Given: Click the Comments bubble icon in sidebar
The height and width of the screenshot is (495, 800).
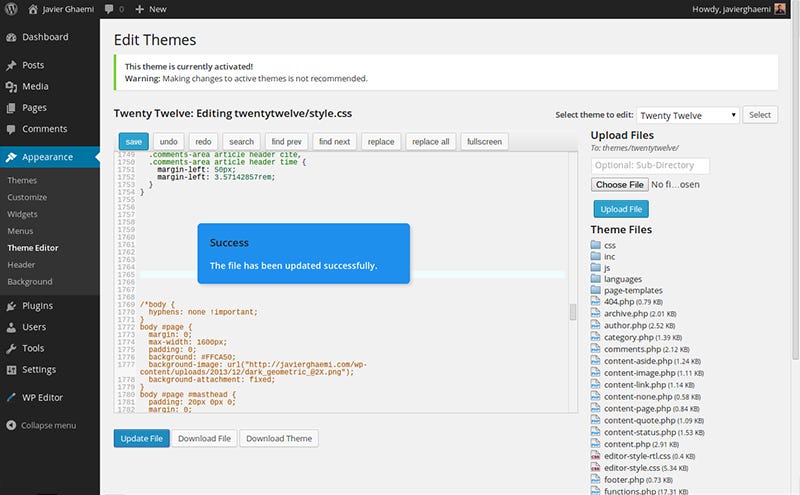Looking at the screenshot, I should (11, 129).
